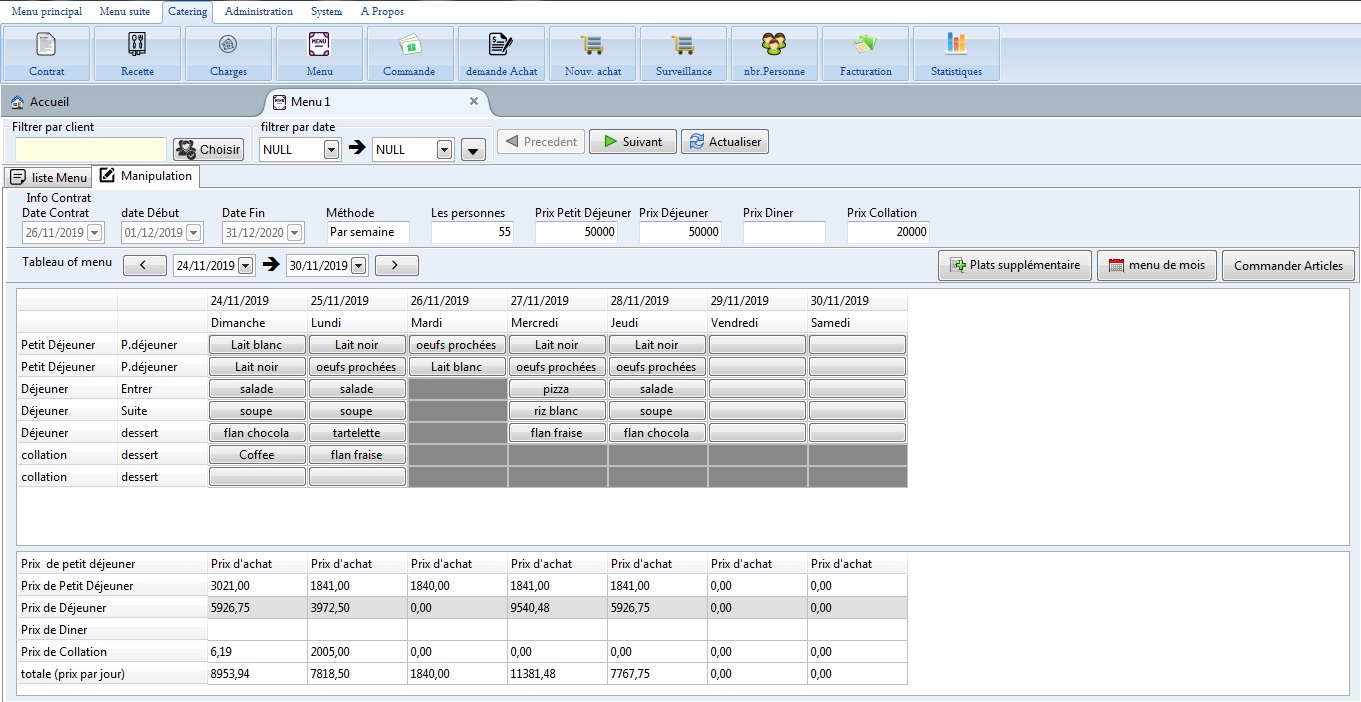Select Sunday's Coffee collation cell
This screenshot has height=702, width=1361.
257,455
